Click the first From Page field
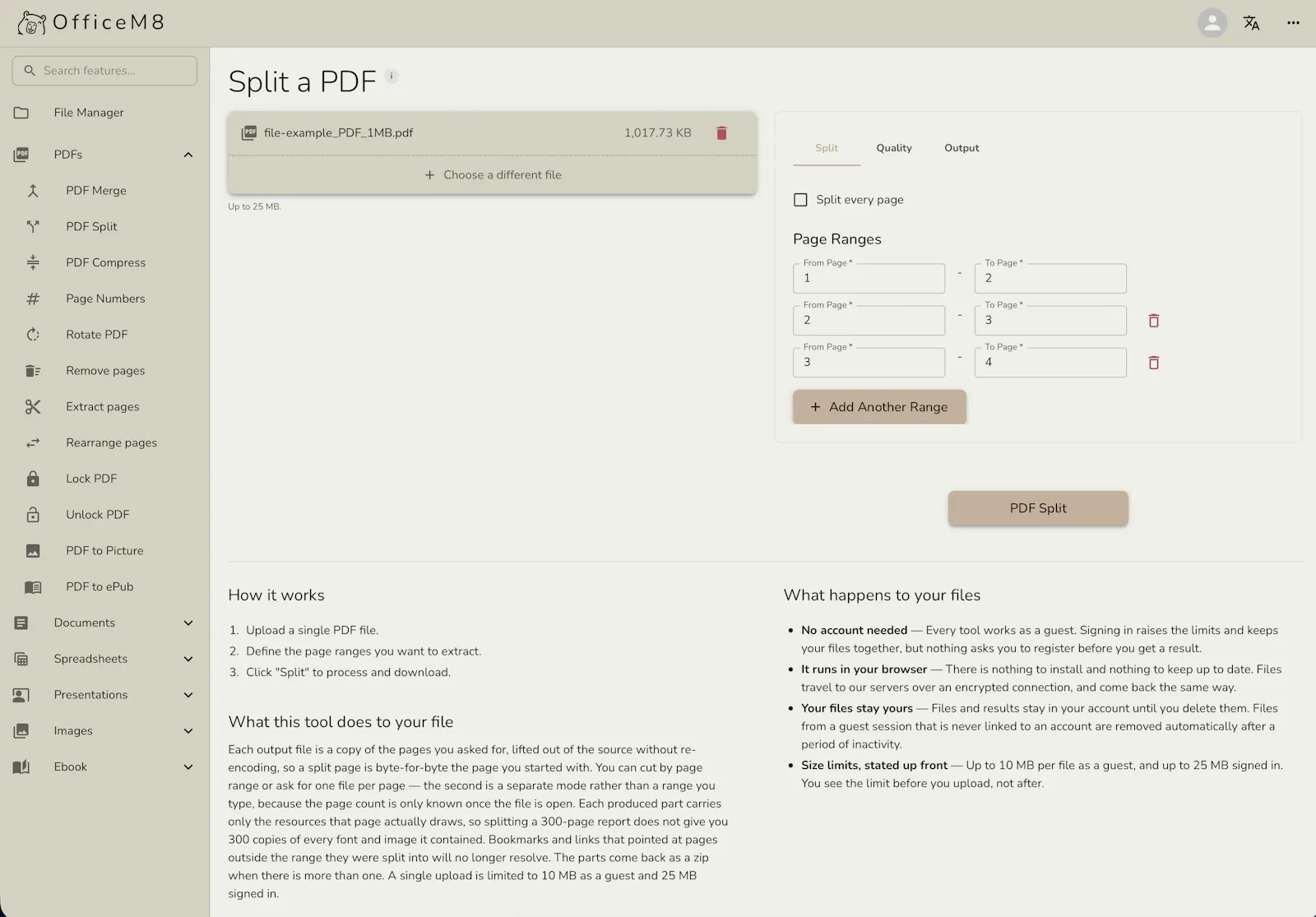Screen dimensions: 1316x917 click(869, 278)
